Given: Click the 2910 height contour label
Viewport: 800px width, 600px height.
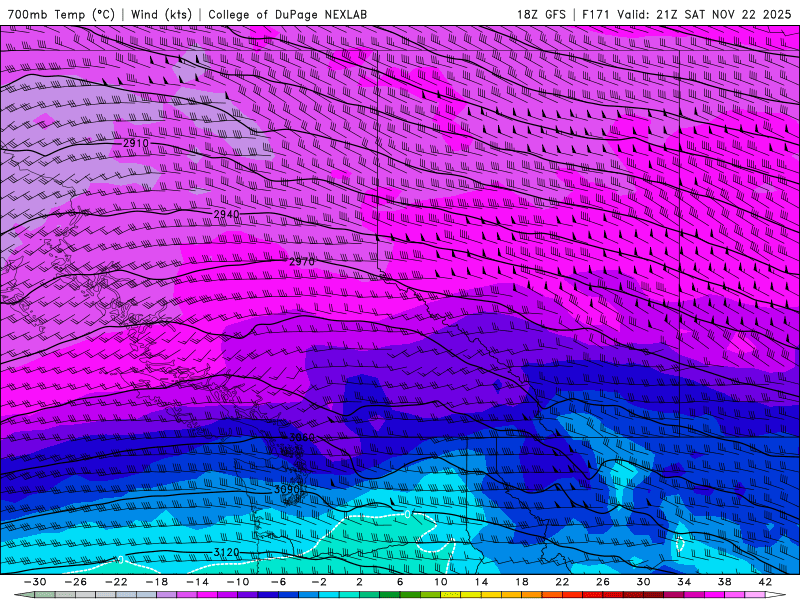Looking at the screenshot, I should coord(136,143).
